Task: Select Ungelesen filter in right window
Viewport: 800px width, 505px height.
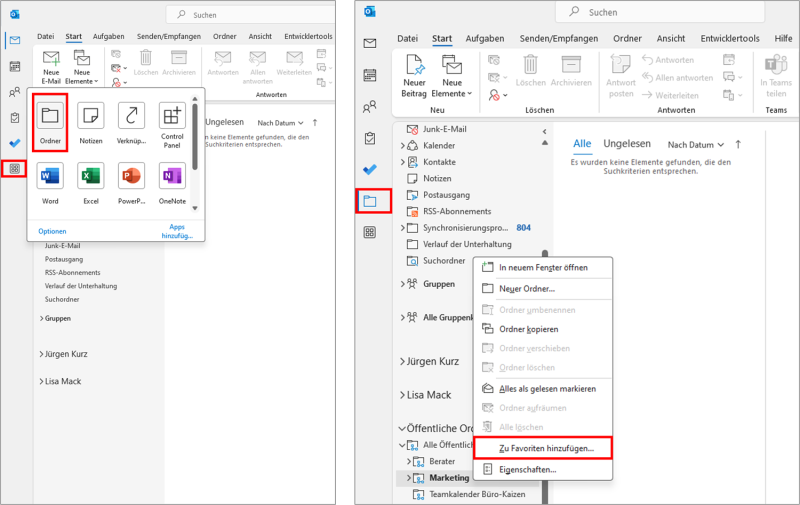Action: 627,144
